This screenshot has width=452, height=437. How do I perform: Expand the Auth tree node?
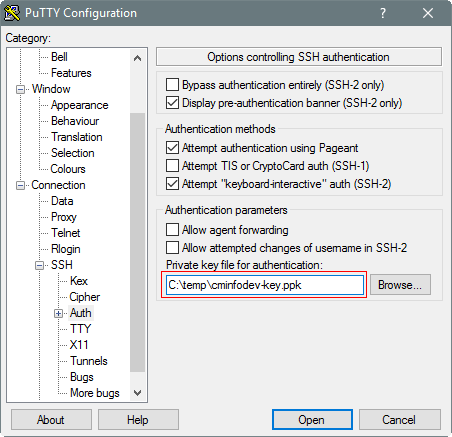tap(59, 313)
